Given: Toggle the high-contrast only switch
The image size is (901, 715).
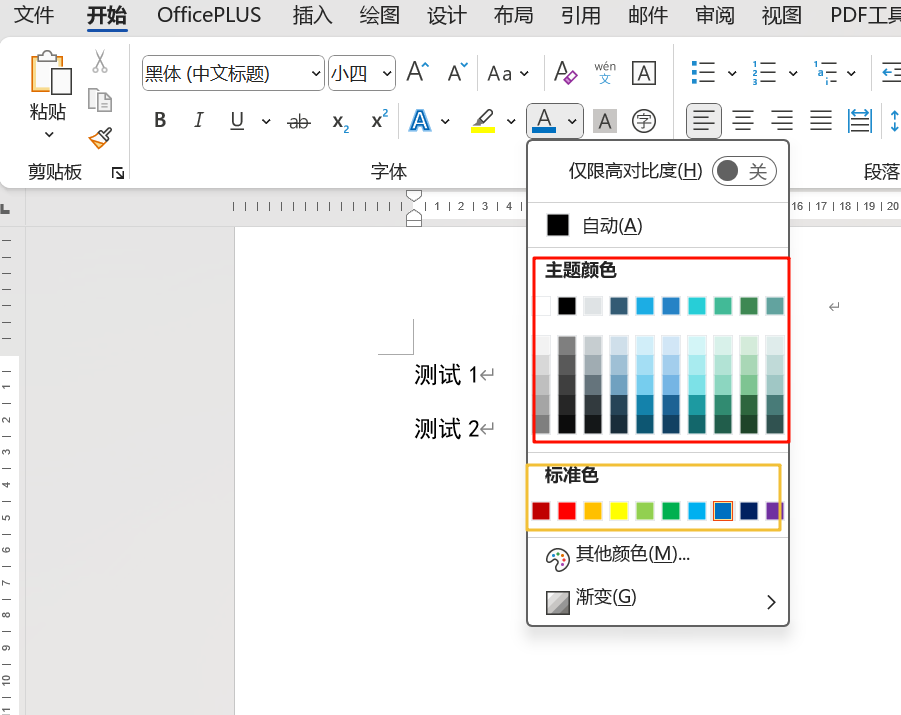Looking at the screenshot, I should (744, 171).
